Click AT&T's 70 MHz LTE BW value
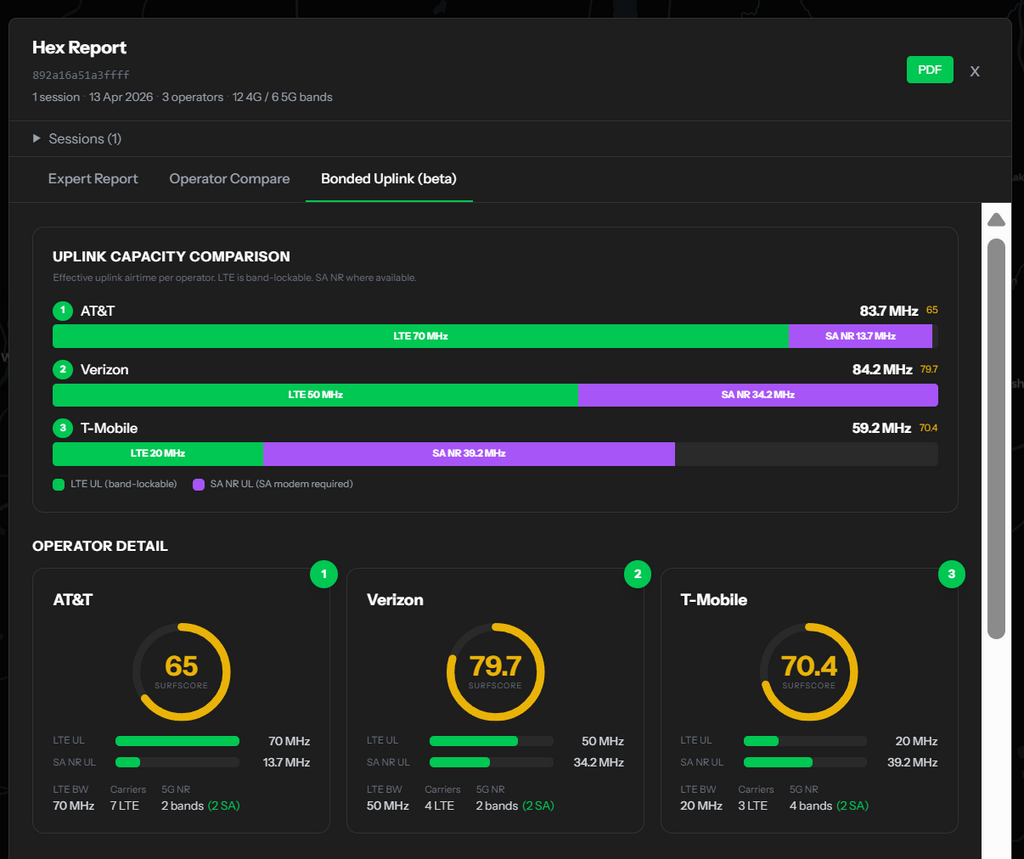The width and height of the screenshot is (1024, 859). coord(74,806)
